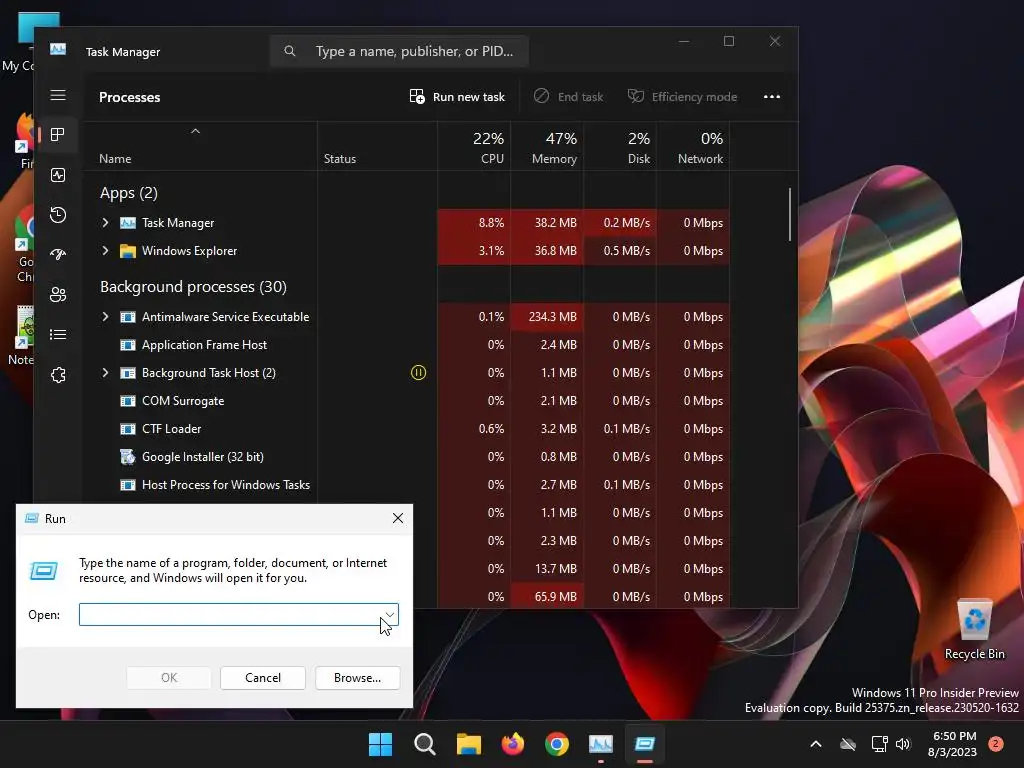Open the Recycle Bin desktop icon
This screenshot has width=1024, height=768.
tap(975, 630)
